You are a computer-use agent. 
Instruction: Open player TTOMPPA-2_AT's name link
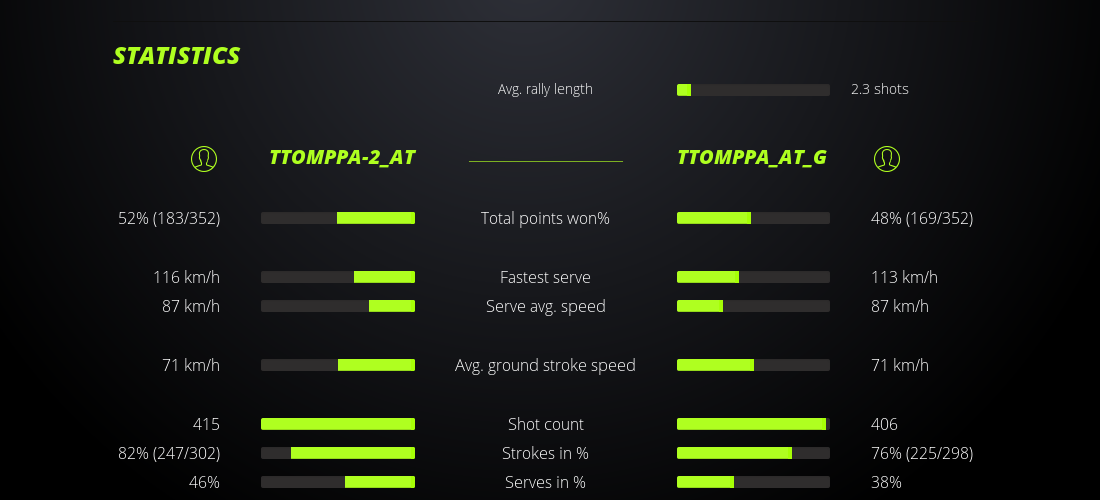[x=342, y=158]
